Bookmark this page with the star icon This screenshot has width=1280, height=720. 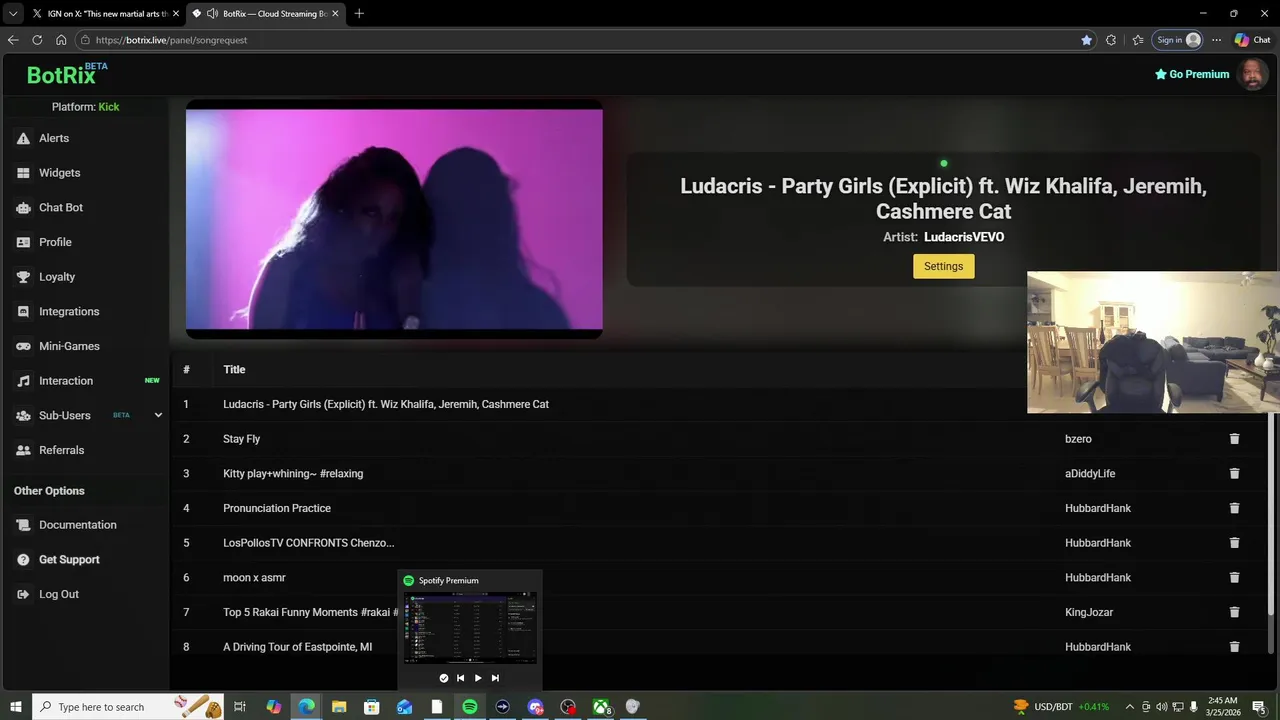(x=1087, y=40)
